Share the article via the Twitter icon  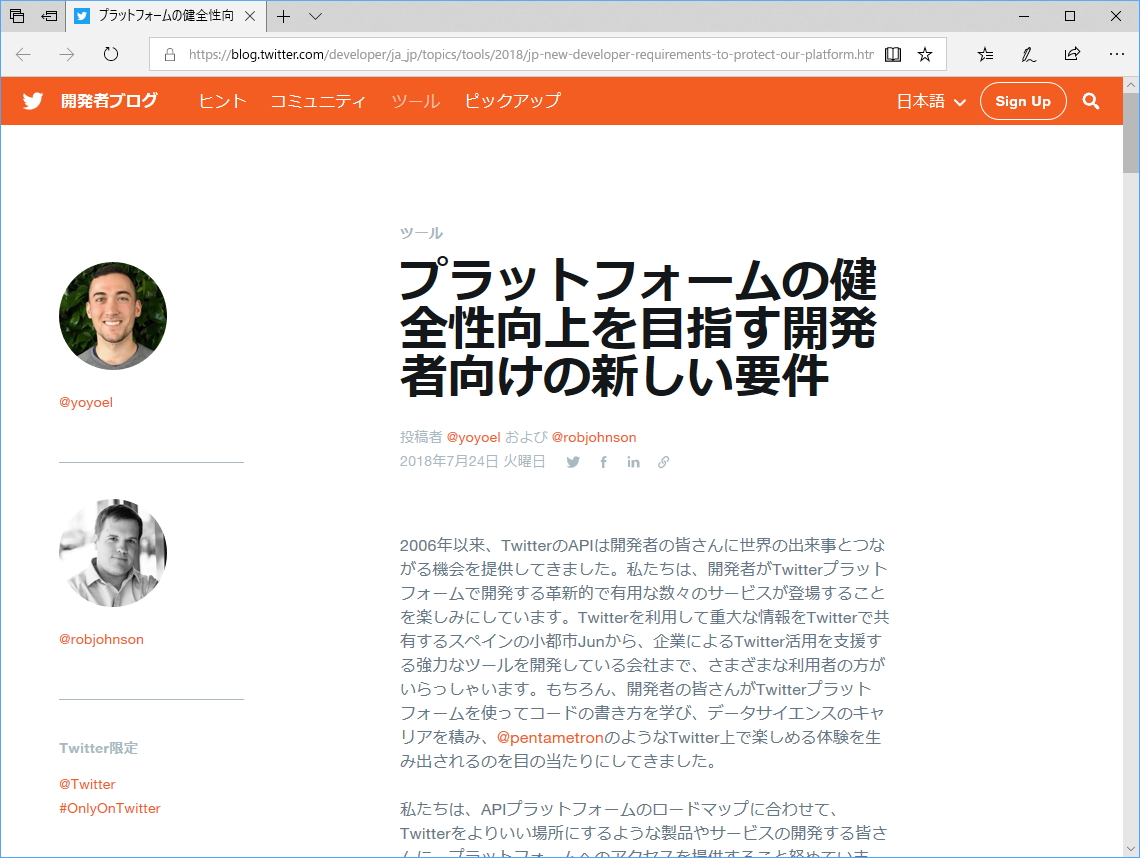572,461
